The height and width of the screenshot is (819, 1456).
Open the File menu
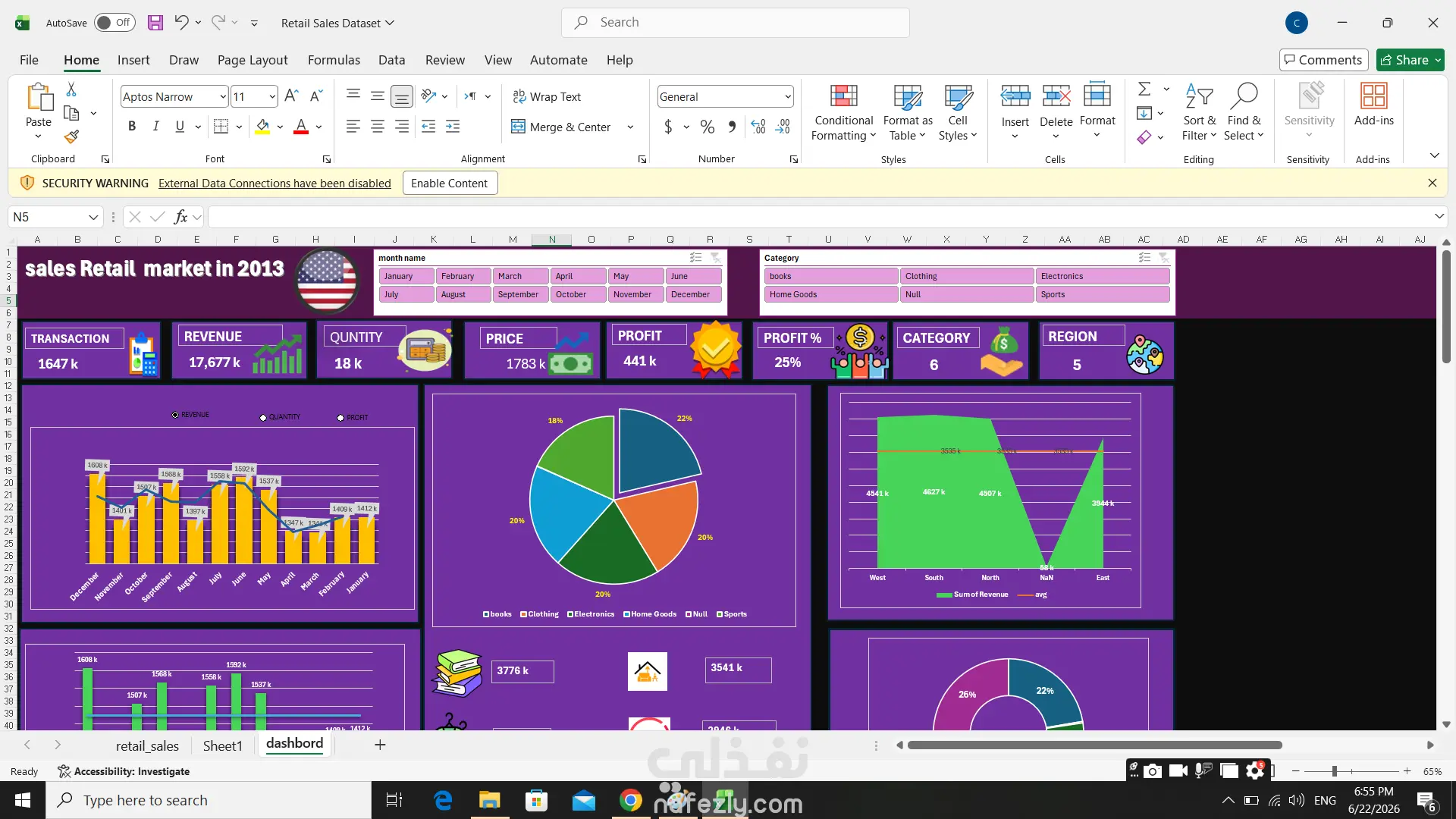[29, 60]
